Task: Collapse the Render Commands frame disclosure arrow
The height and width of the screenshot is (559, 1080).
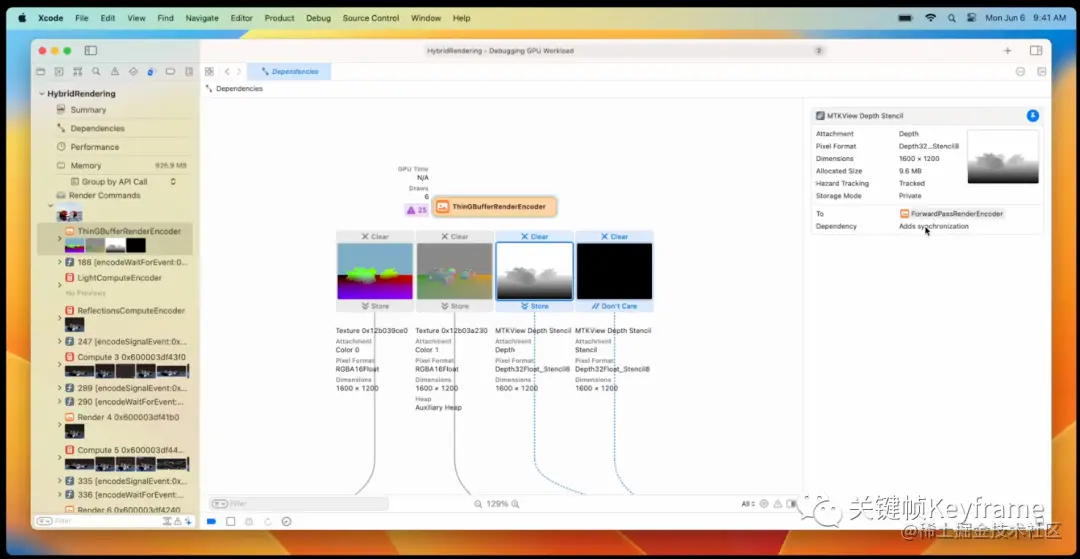Action: 50,205
